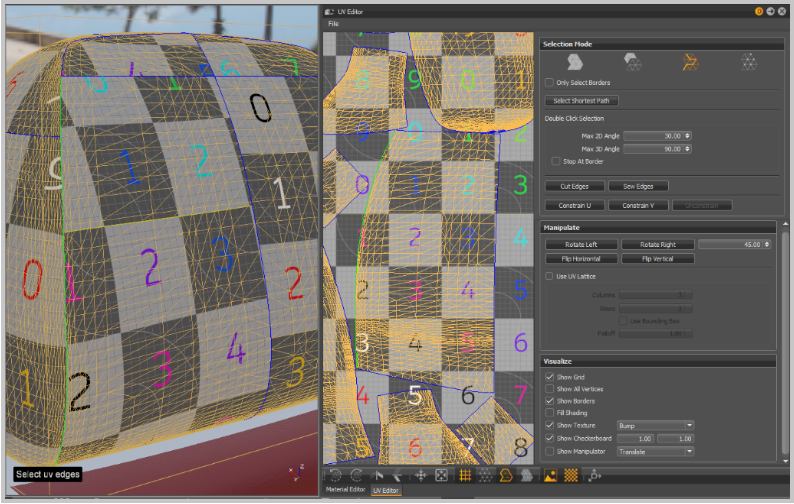
Task: Click the dimmed fold icon after redo
Action: (x=377, y=475)
